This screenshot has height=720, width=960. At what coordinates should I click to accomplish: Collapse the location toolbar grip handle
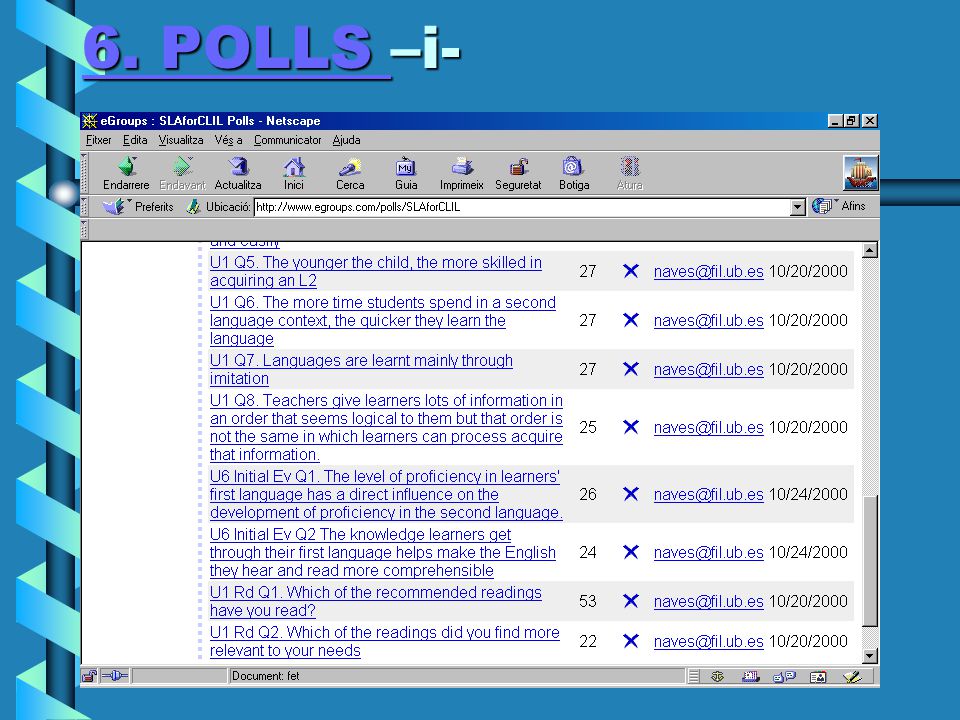tap(84, 206)
